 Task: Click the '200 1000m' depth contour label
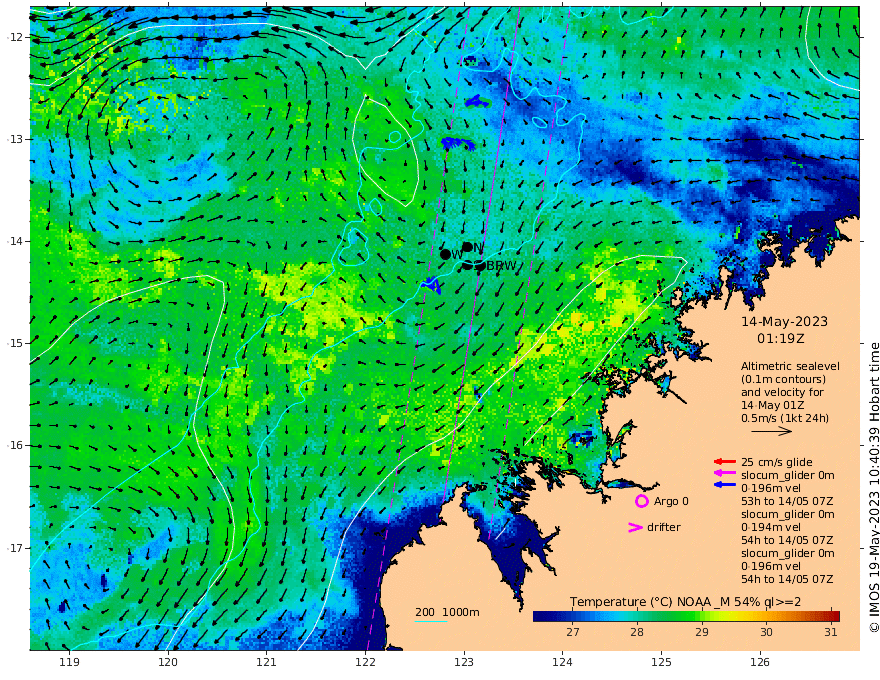(447, 612)
